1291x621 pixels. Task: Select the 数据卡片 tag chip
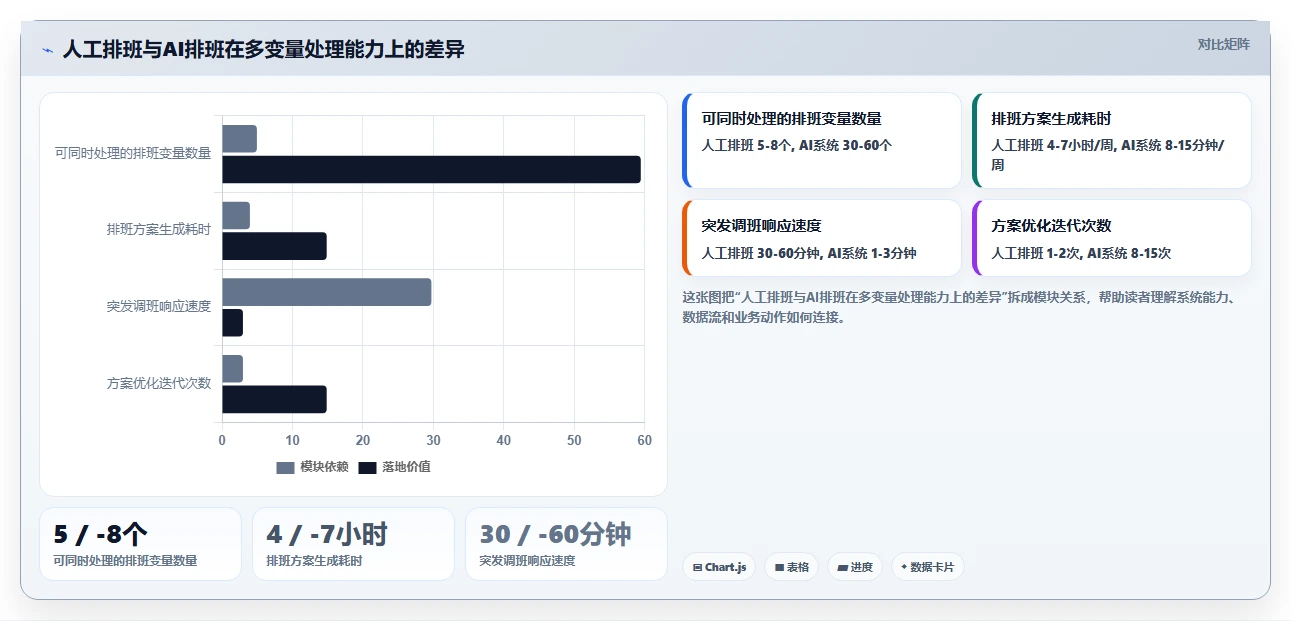click(928, 567)
